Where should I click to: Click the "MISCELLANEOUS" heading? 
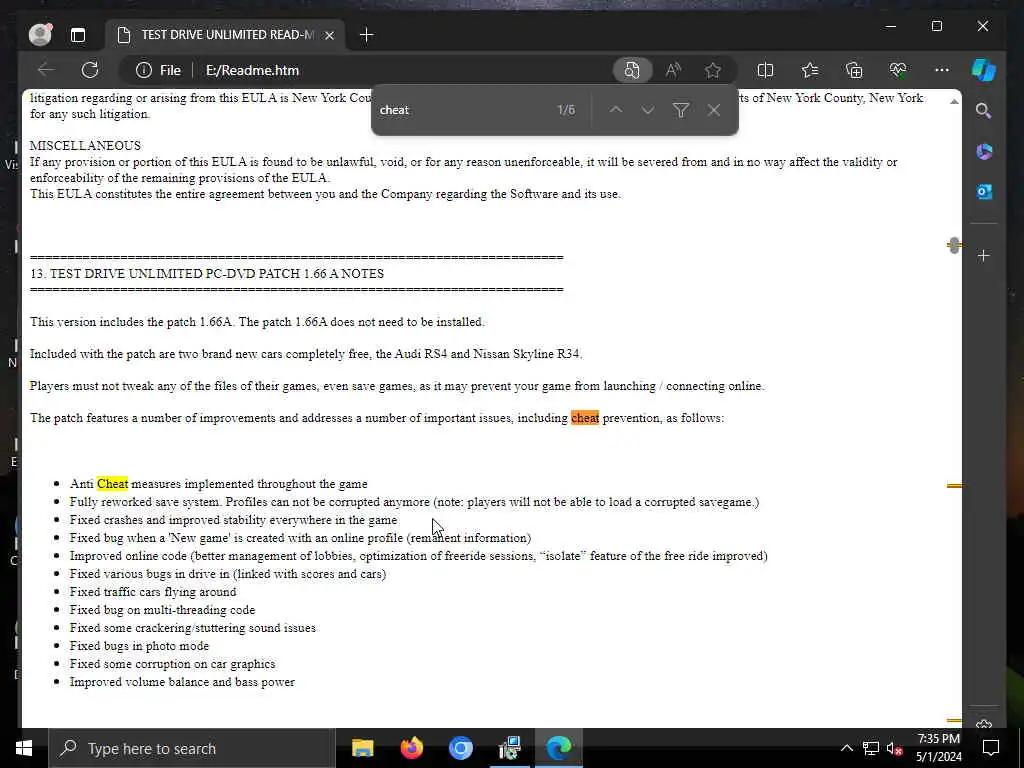pyautogui.click(x=85, y=146)
